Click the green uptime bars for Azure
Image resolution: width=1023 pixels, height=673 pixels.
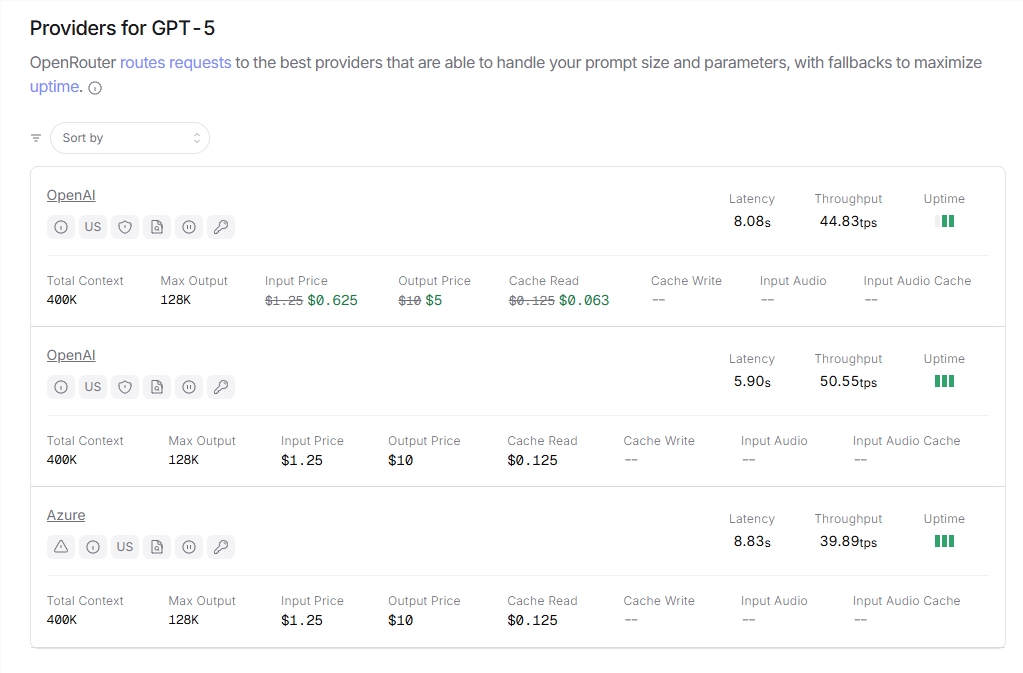pos(944,541)
